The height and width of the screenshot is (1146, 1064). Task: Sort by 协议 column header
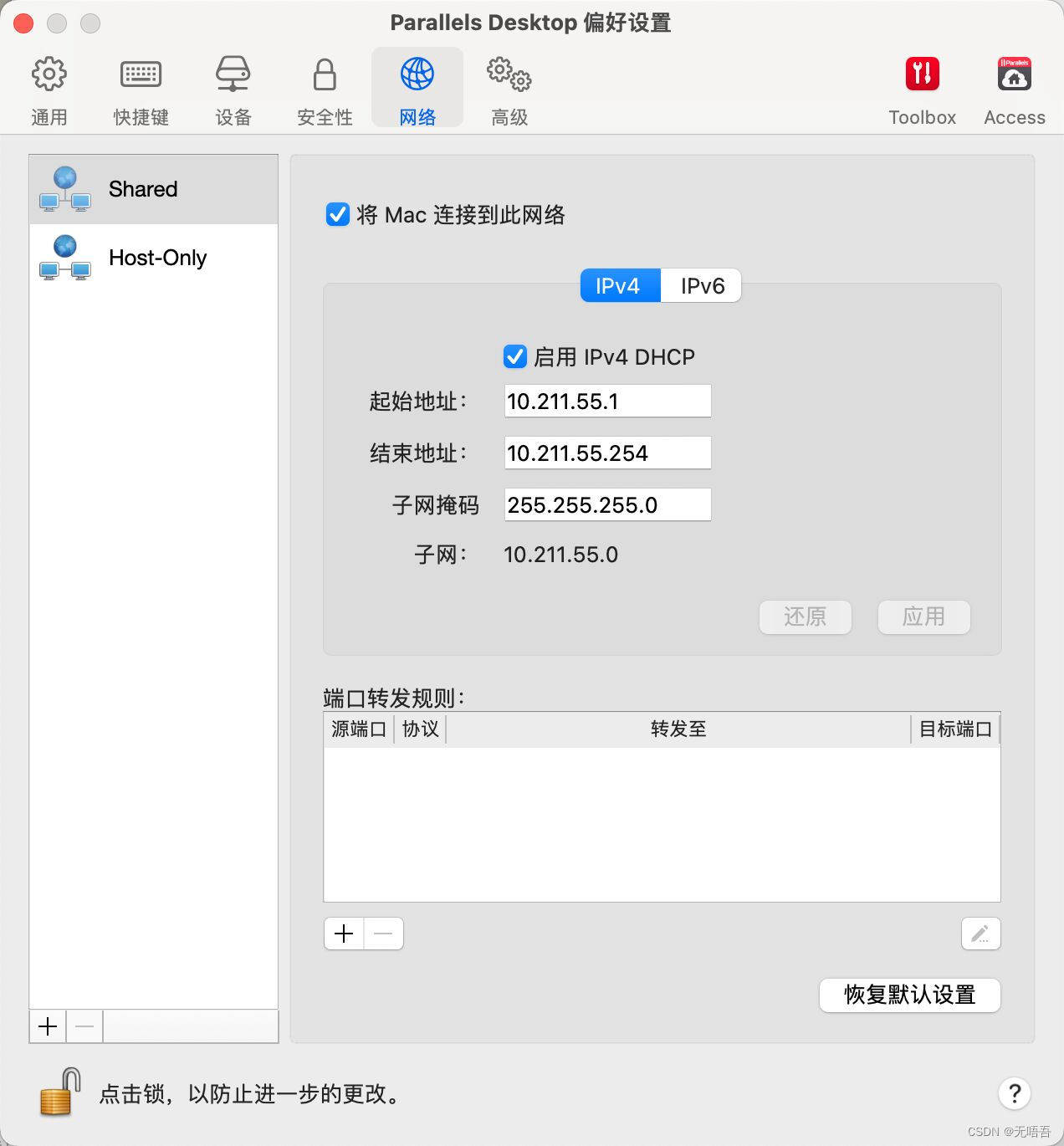point(420,729)
